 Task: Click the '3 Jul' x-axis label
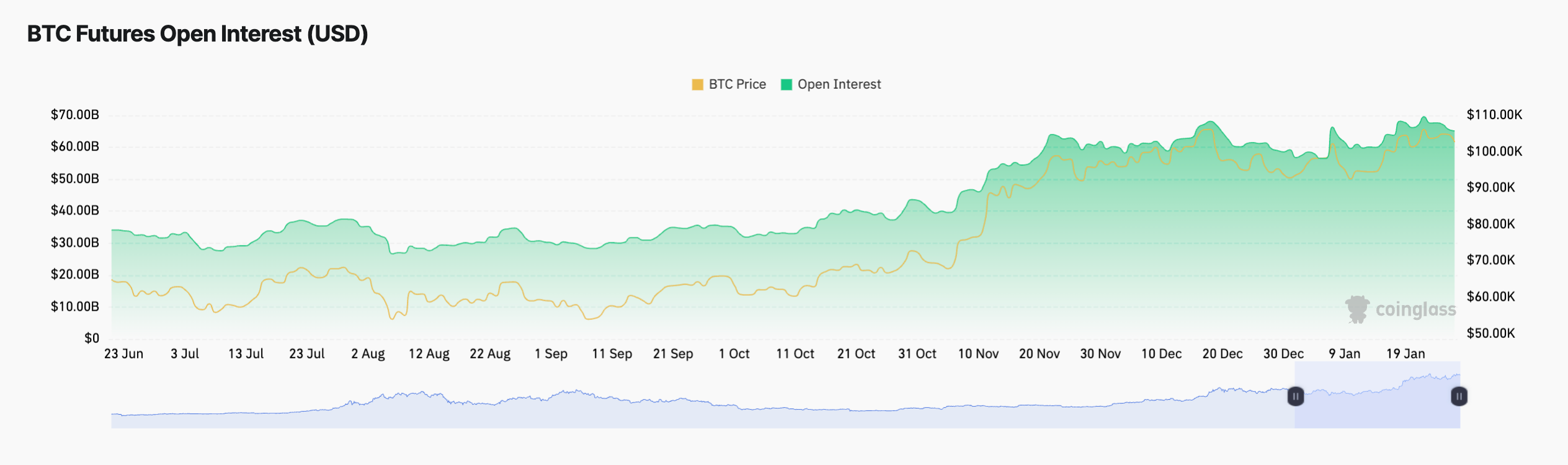[x=185, y=354]
